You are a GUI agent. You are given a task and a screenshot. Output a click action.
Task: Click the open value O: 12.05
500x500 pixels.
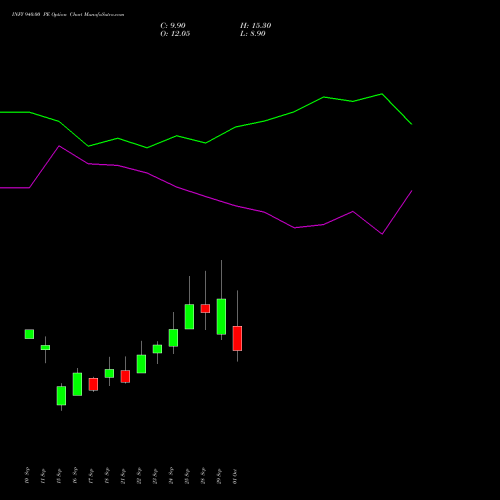click(175, 34)
